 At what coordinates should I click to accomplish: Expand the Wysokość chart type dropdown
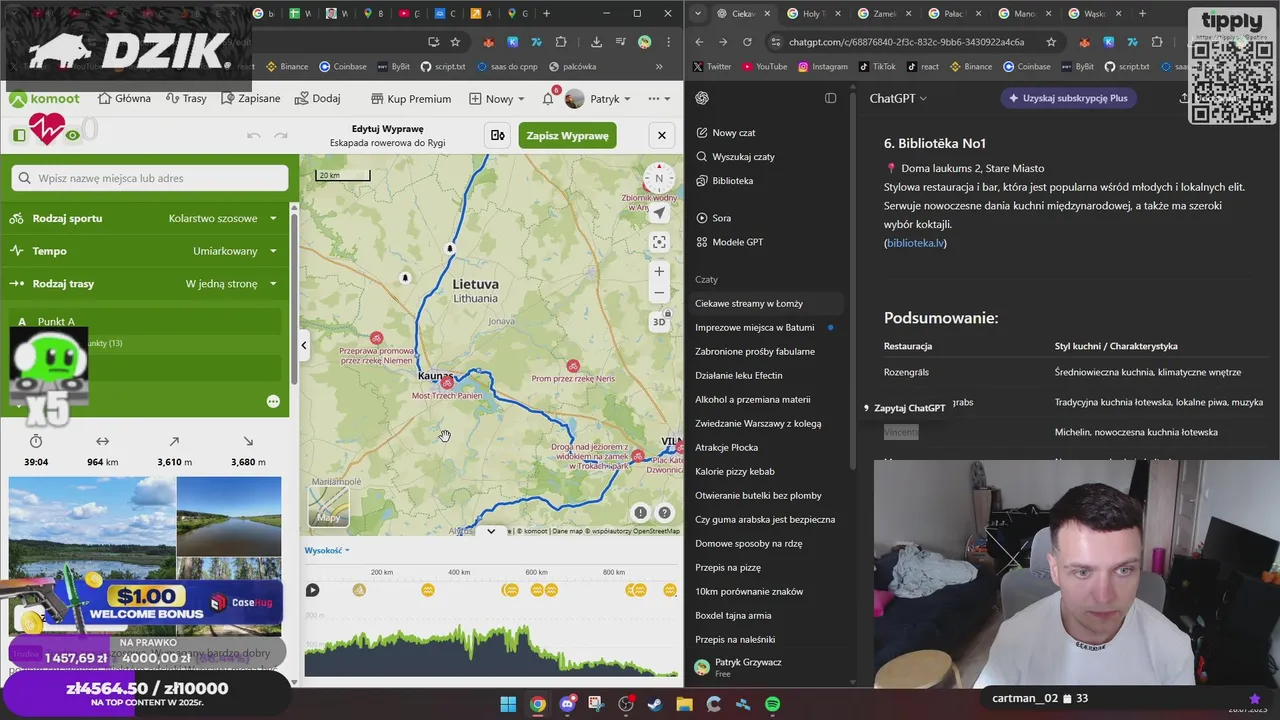click(327, 550)
